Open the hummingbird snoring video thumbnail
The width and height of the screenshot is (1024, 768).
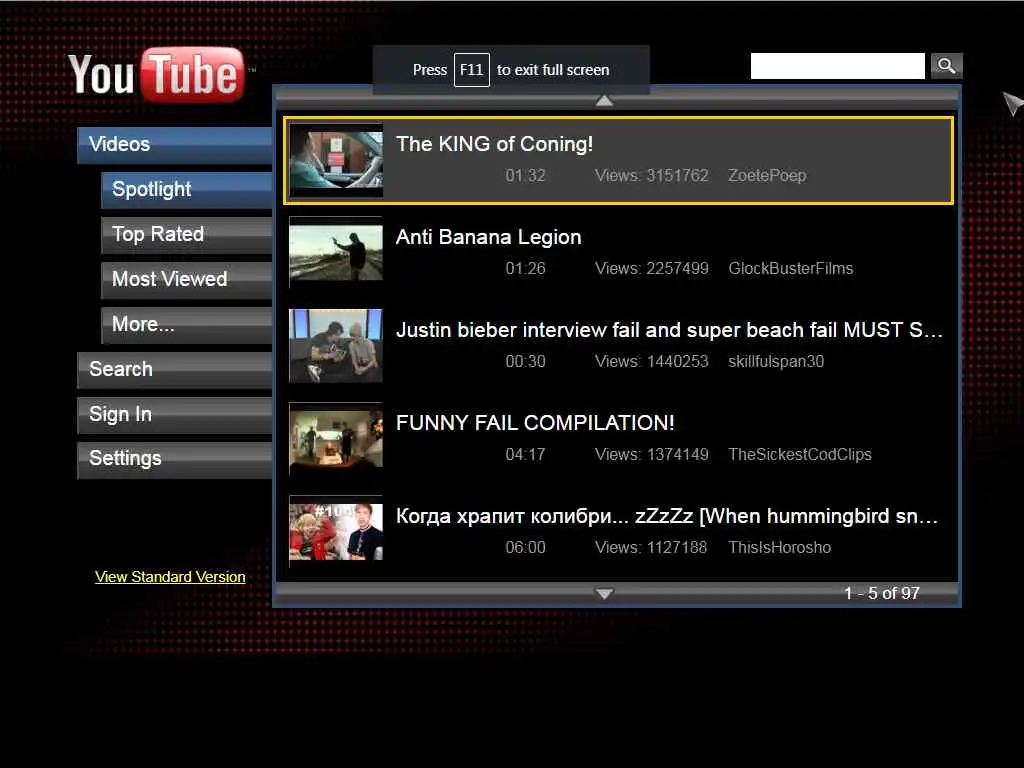pyautogui.click(x=336, y=531)
